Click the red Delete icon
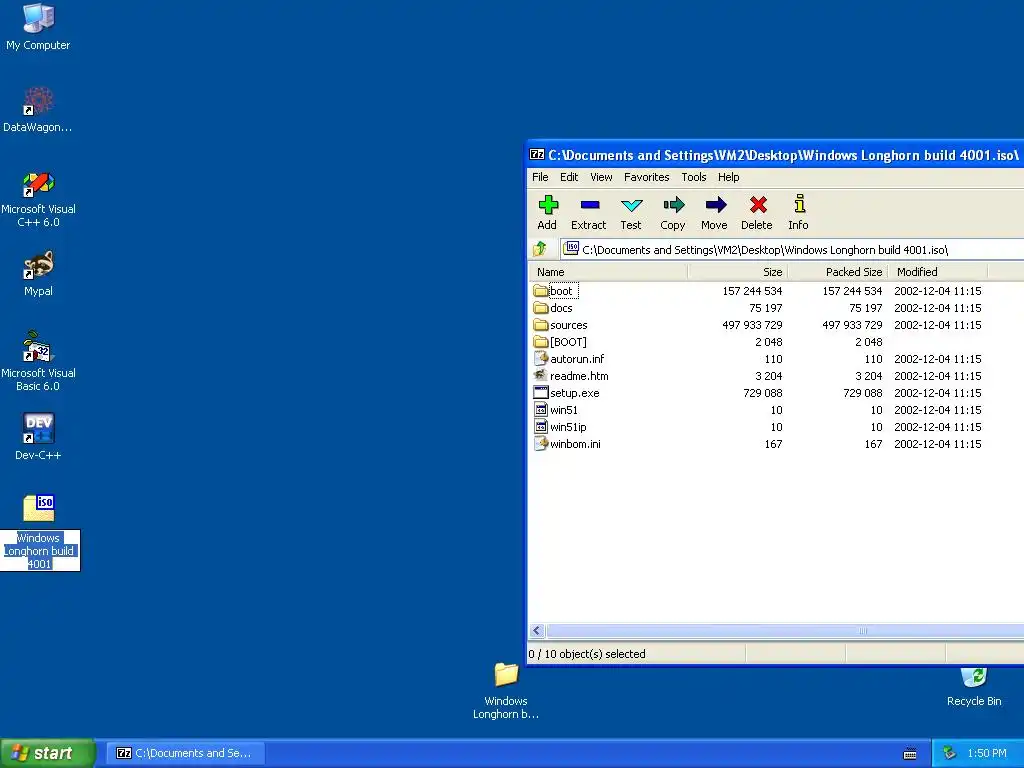1024x768 pixels. (x=758, y=205)
